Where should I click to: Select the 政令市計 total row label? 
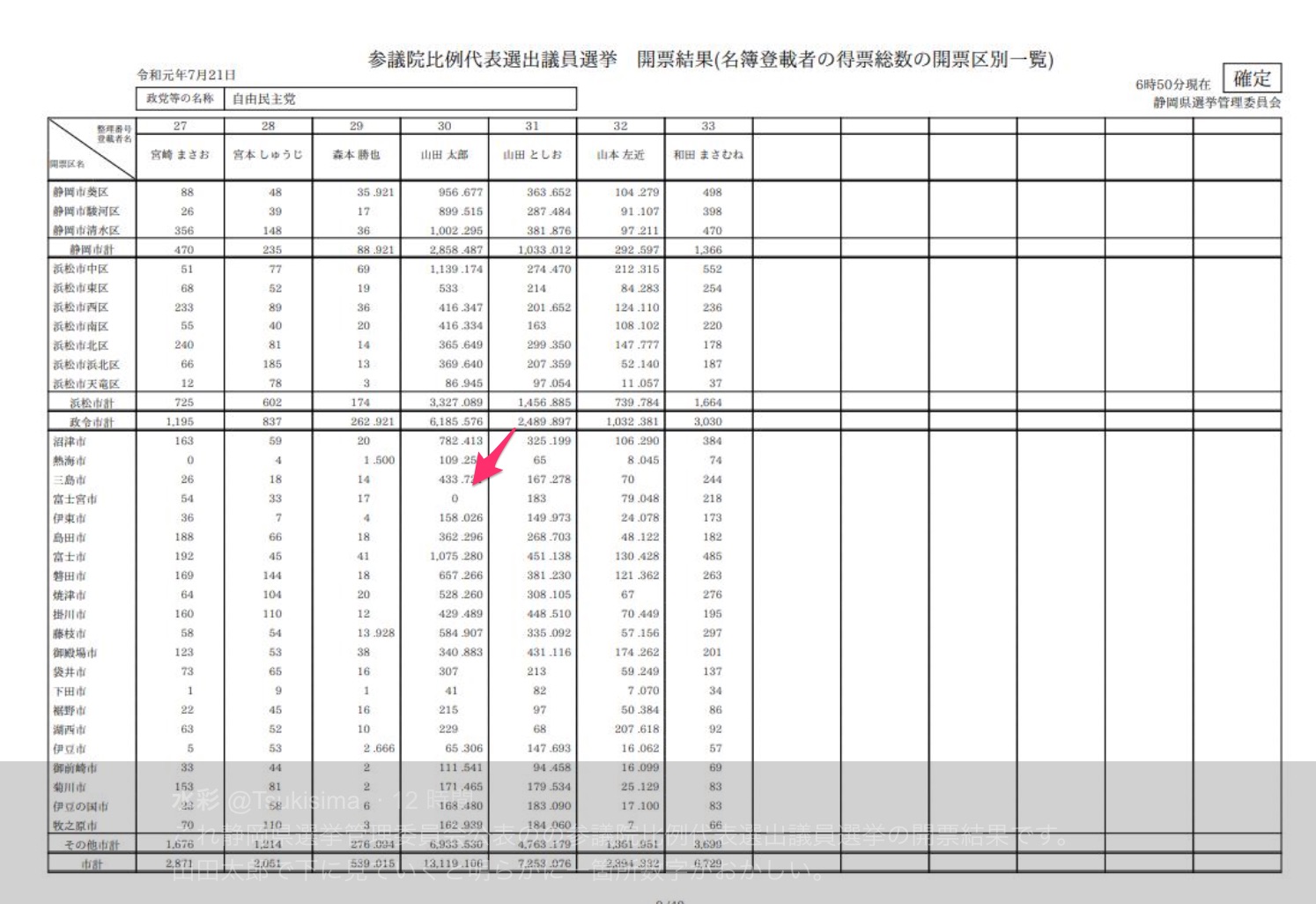pos(92,422)
